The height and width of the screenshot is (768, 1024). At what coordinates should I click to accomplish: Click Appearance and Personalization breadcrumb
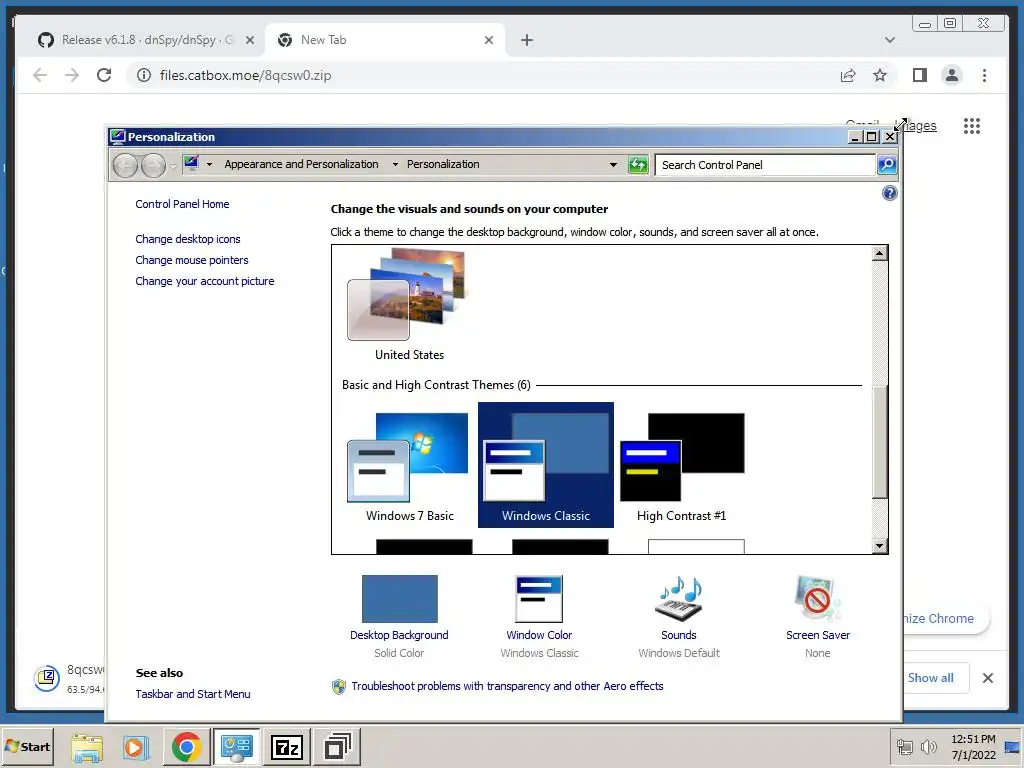(x=301, y=165)
